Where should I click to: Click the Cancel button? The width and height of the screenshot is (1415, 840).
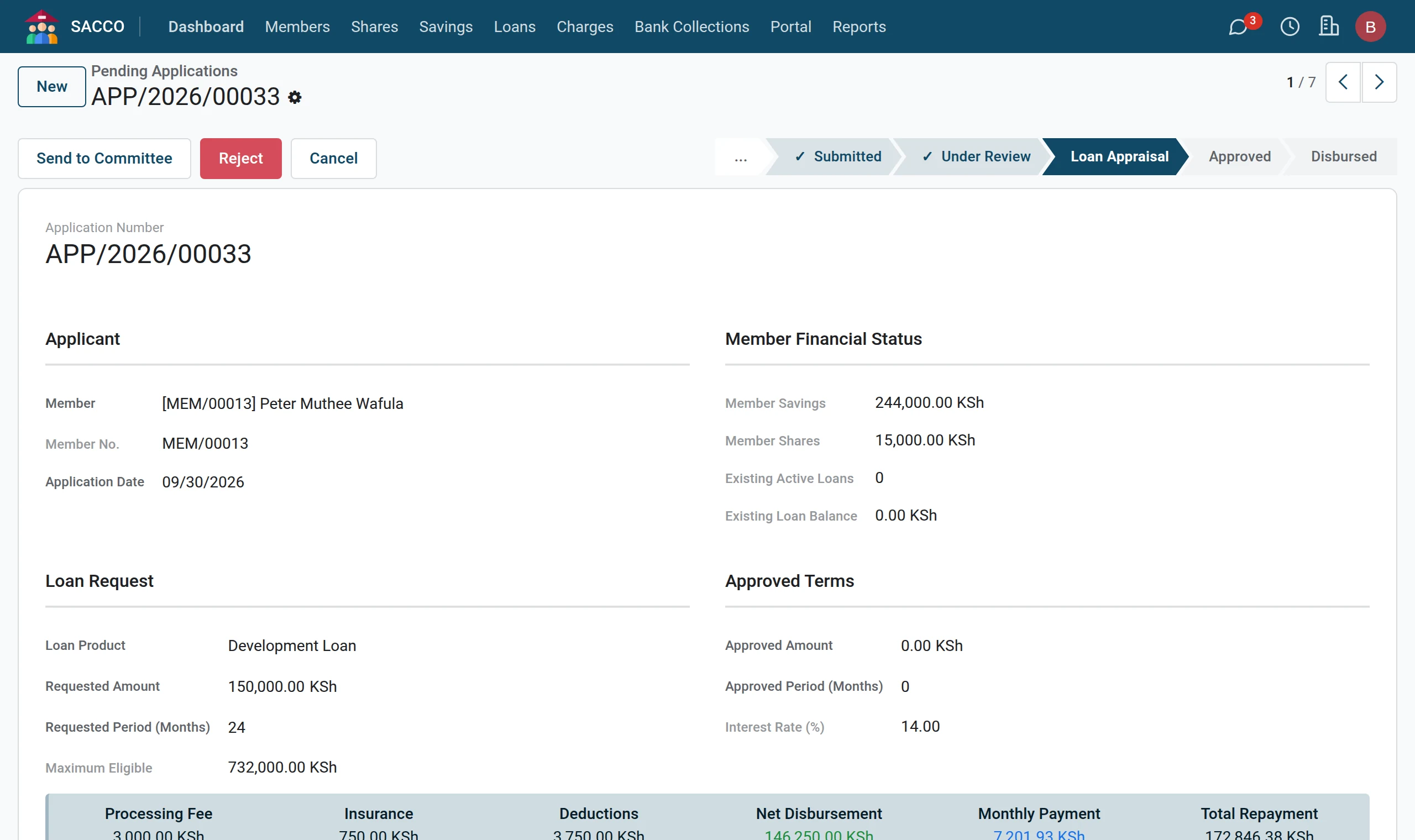pos(333,159)
